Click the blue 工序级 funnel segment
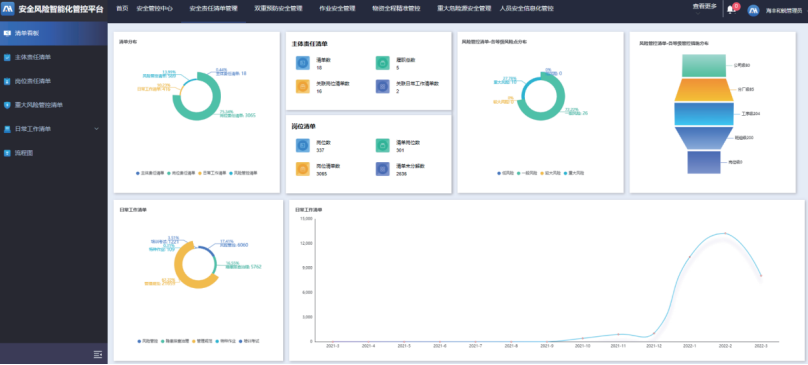 pyautogui.click(x=703, y=114)
